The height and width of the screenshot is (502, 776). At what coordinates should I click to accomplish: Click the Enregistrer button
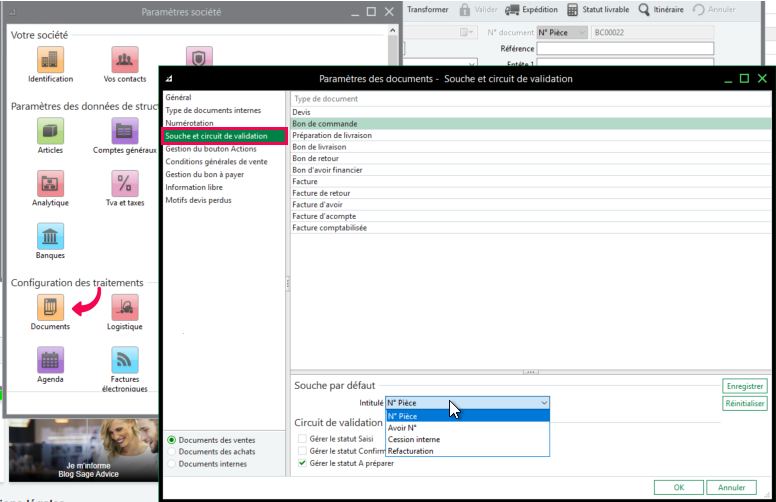pyautogui.click(x=745, y=386)
